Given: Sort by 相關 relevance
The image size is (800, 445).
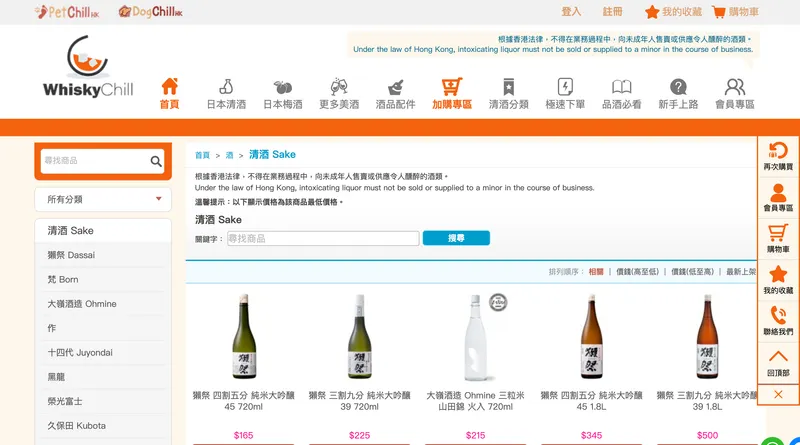Looking at the screenshot, I should (x=596, y=272).
